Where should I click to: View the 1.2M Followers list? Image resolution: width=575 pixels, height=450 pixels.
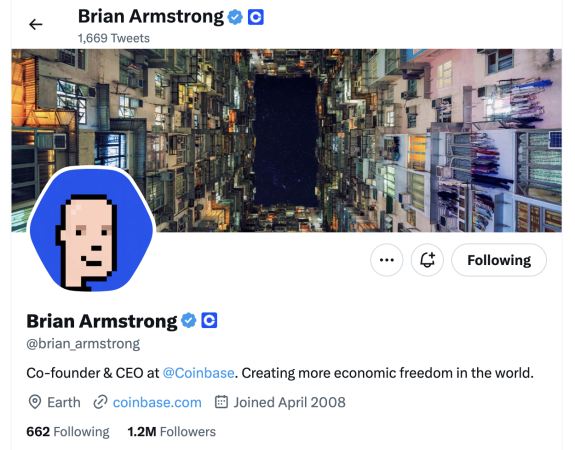coord(172,432)
